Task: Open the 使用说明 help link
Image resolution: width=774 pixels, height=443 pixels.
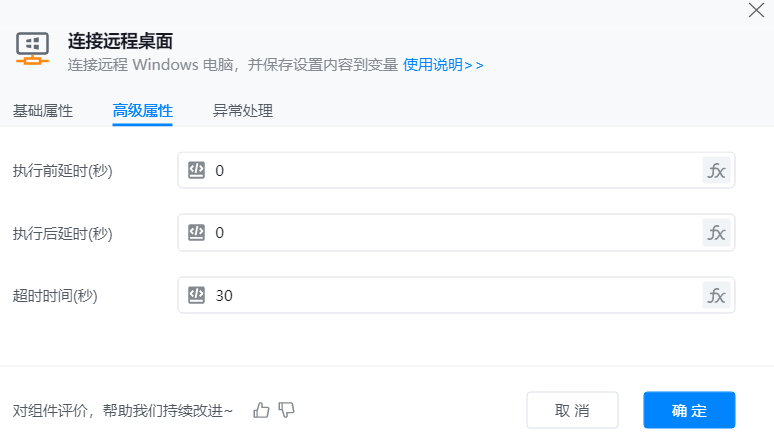Action: pyautogui.click(x=443, y=65)
